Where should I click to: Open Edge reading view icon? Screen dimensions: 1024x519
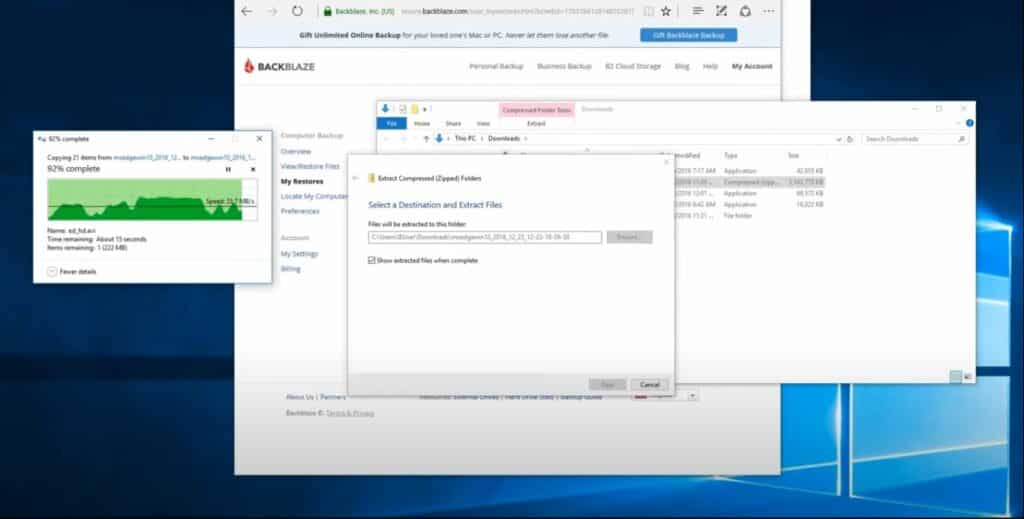tap(648, 11)
